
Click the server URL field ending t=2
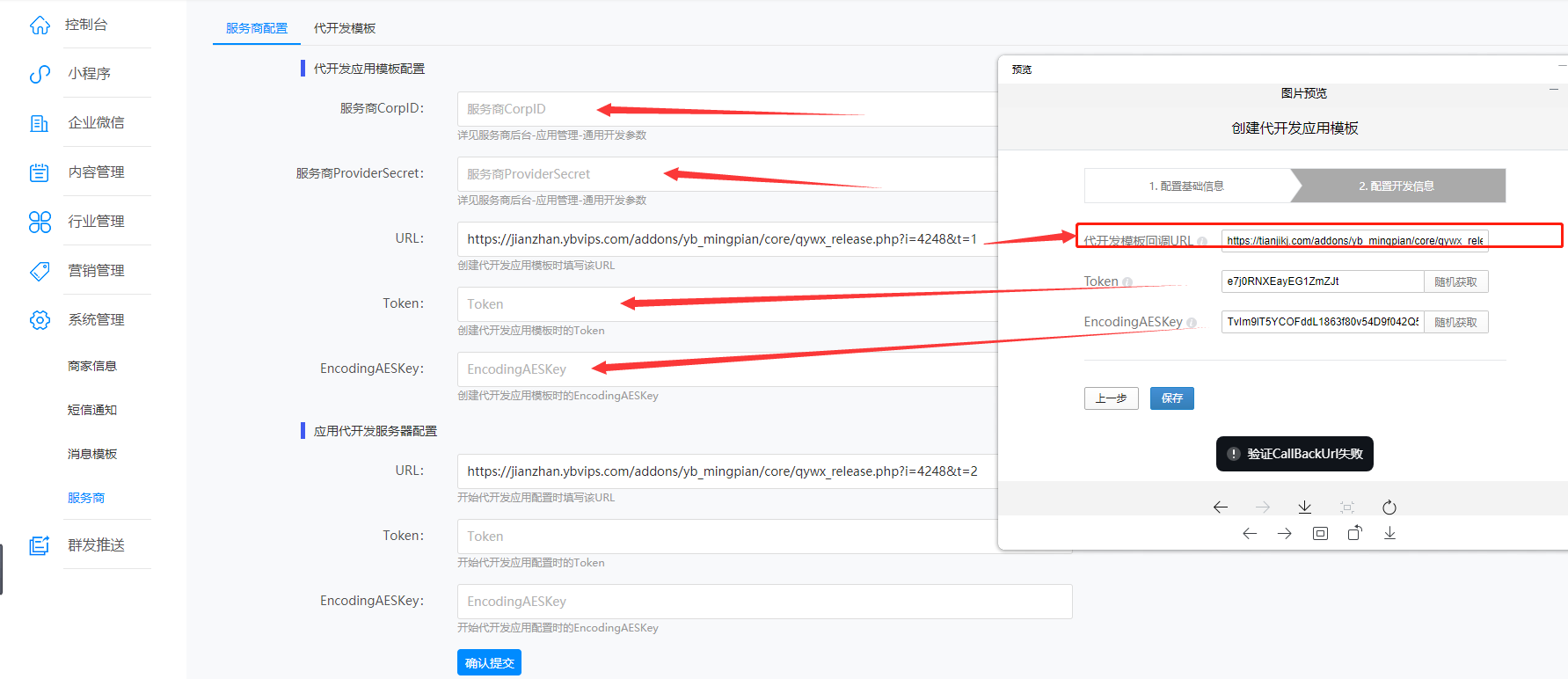727,471
